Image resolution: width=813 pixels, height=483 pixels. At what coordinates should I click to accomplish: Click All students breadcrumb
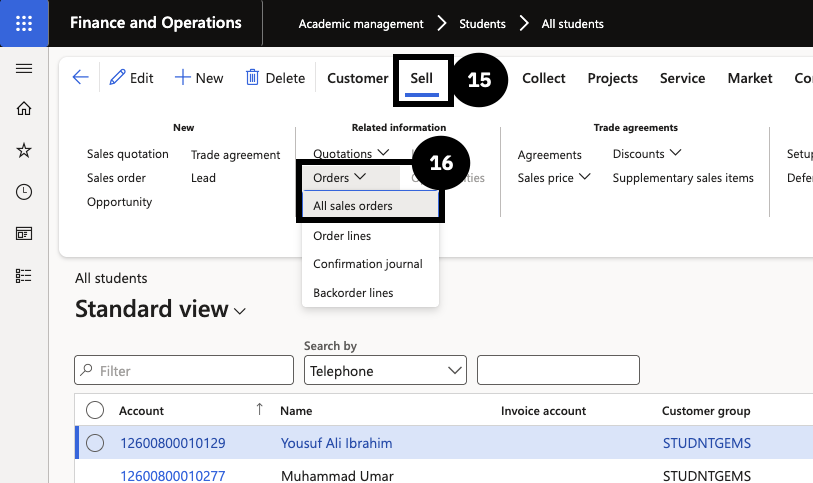click(x=572, y=24)
